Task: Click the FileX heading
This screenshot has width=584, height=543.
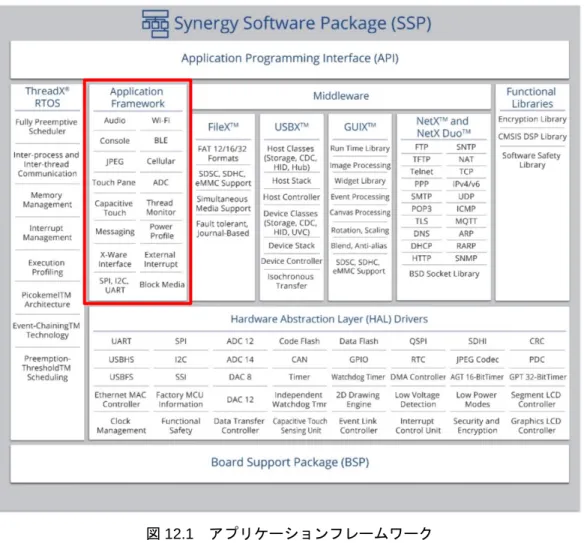Action: [x=223, y=127]
